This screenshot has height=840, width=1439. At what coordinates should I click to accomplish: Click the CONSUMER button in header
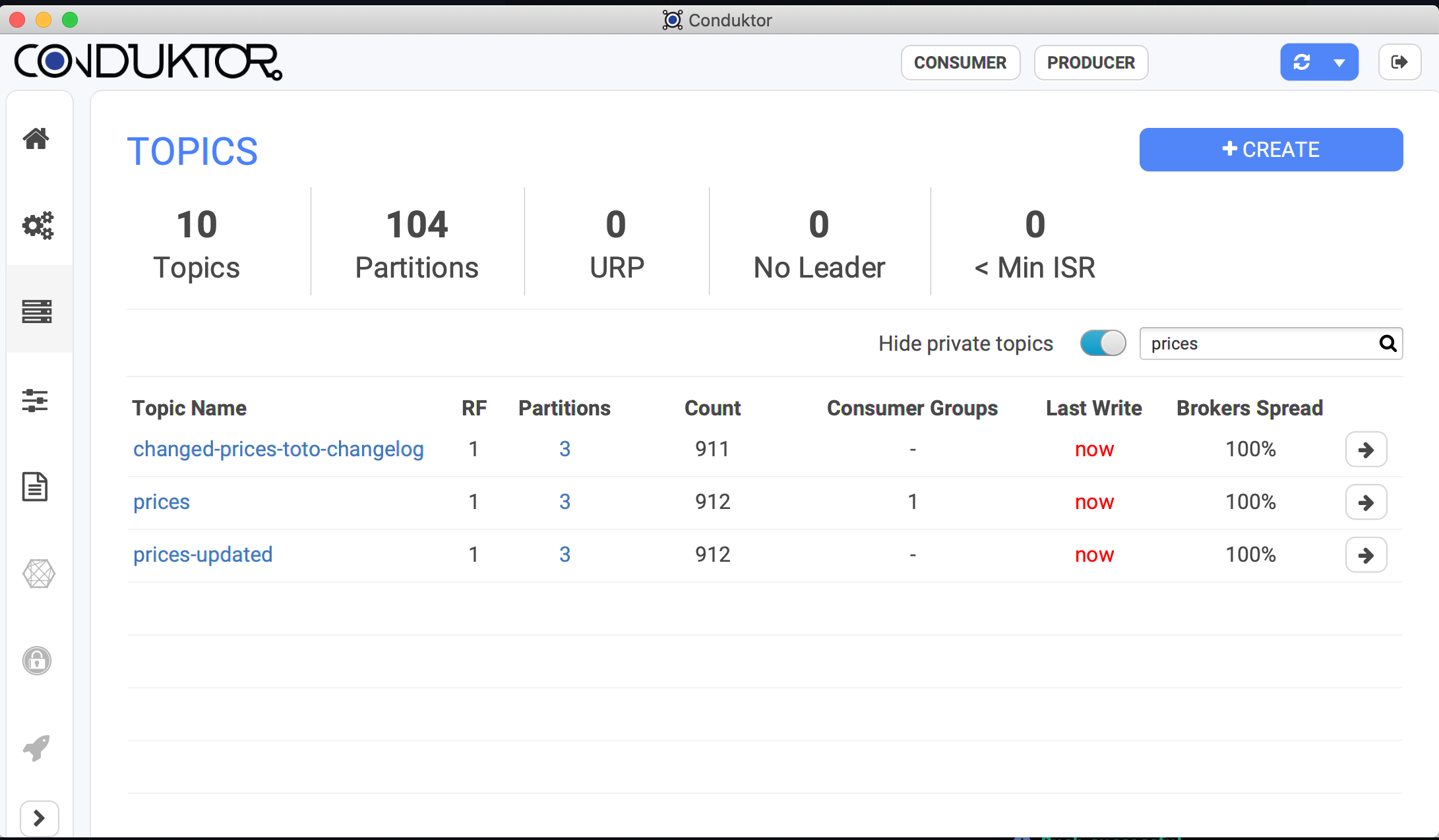(x=960, y=63)
